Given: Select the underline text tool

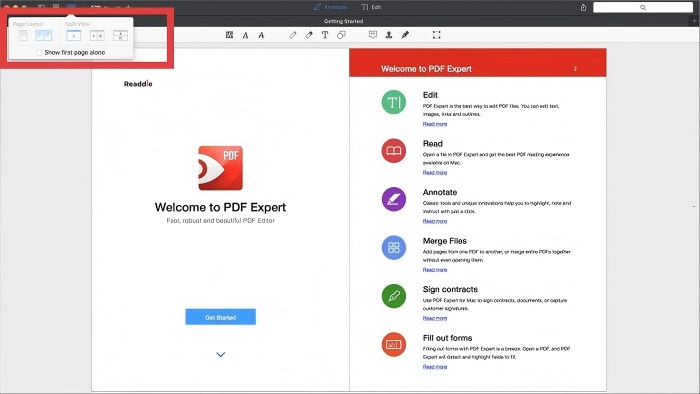Looking at the screenshot, I should [246, 35].
